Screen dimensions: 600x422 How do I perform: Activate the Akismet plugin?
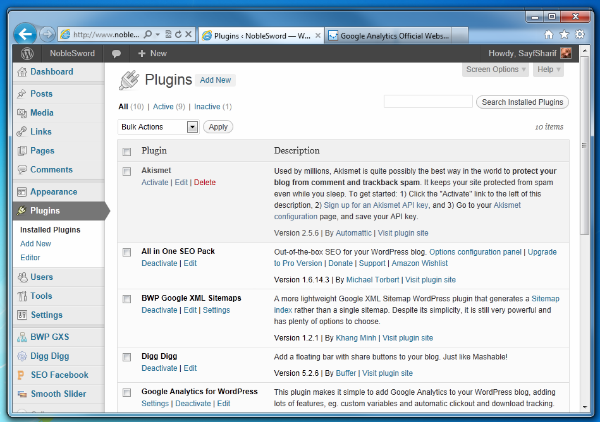(155, 182)
